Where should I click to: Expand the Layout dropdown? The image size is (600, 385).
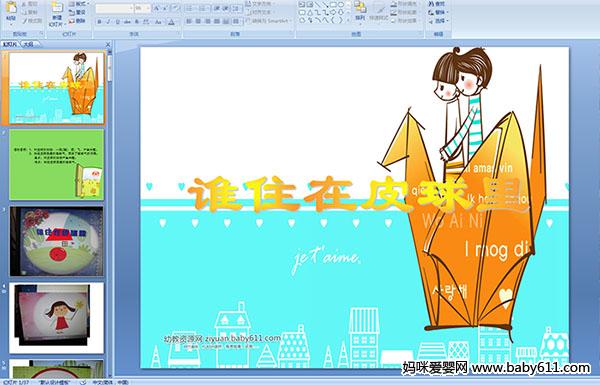(x=78, y=4)
